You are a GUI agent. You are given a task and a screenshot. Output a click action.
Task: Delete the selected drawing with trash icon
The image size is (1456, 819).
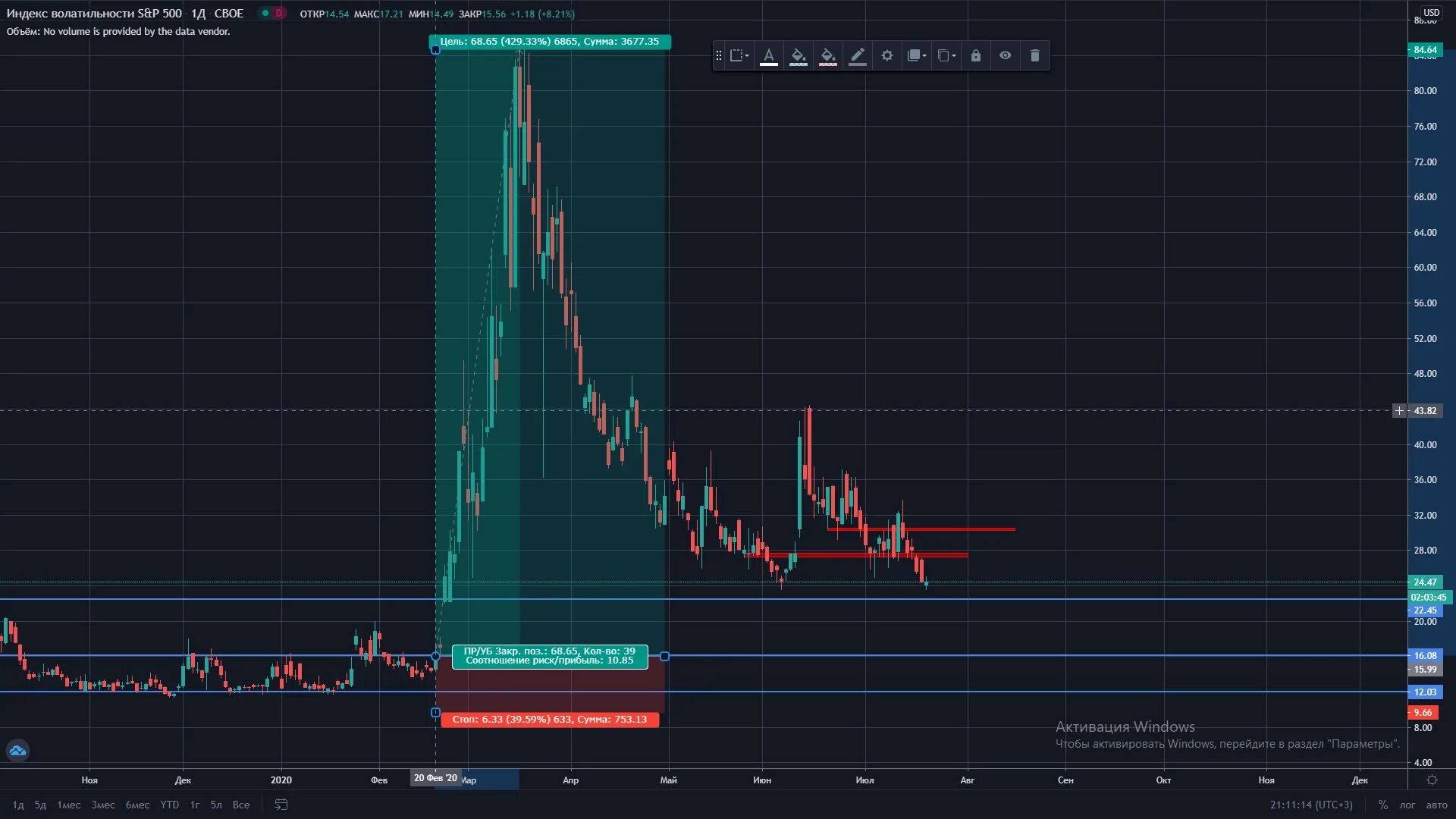click(1035, 55)
